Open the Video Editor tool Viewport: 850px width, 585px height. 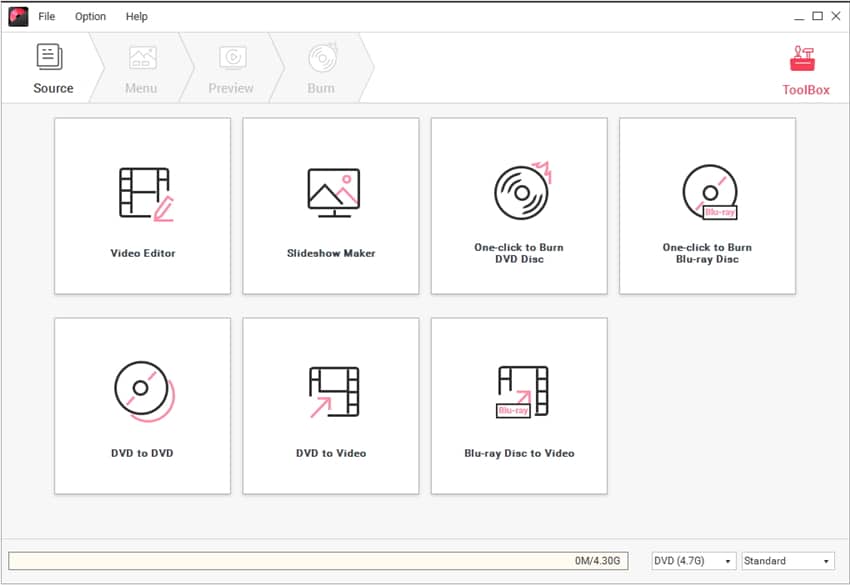click(142, 206)
